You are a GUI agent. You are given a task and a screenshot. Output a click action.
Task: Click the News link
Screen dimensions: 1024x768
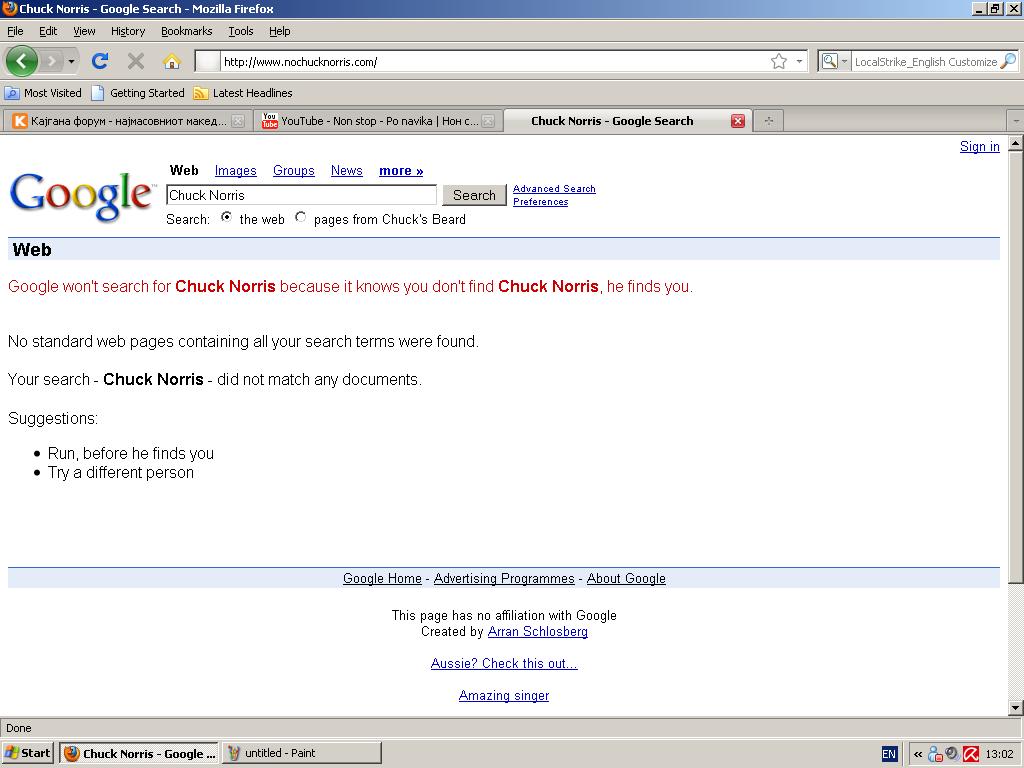coord(347,170)
